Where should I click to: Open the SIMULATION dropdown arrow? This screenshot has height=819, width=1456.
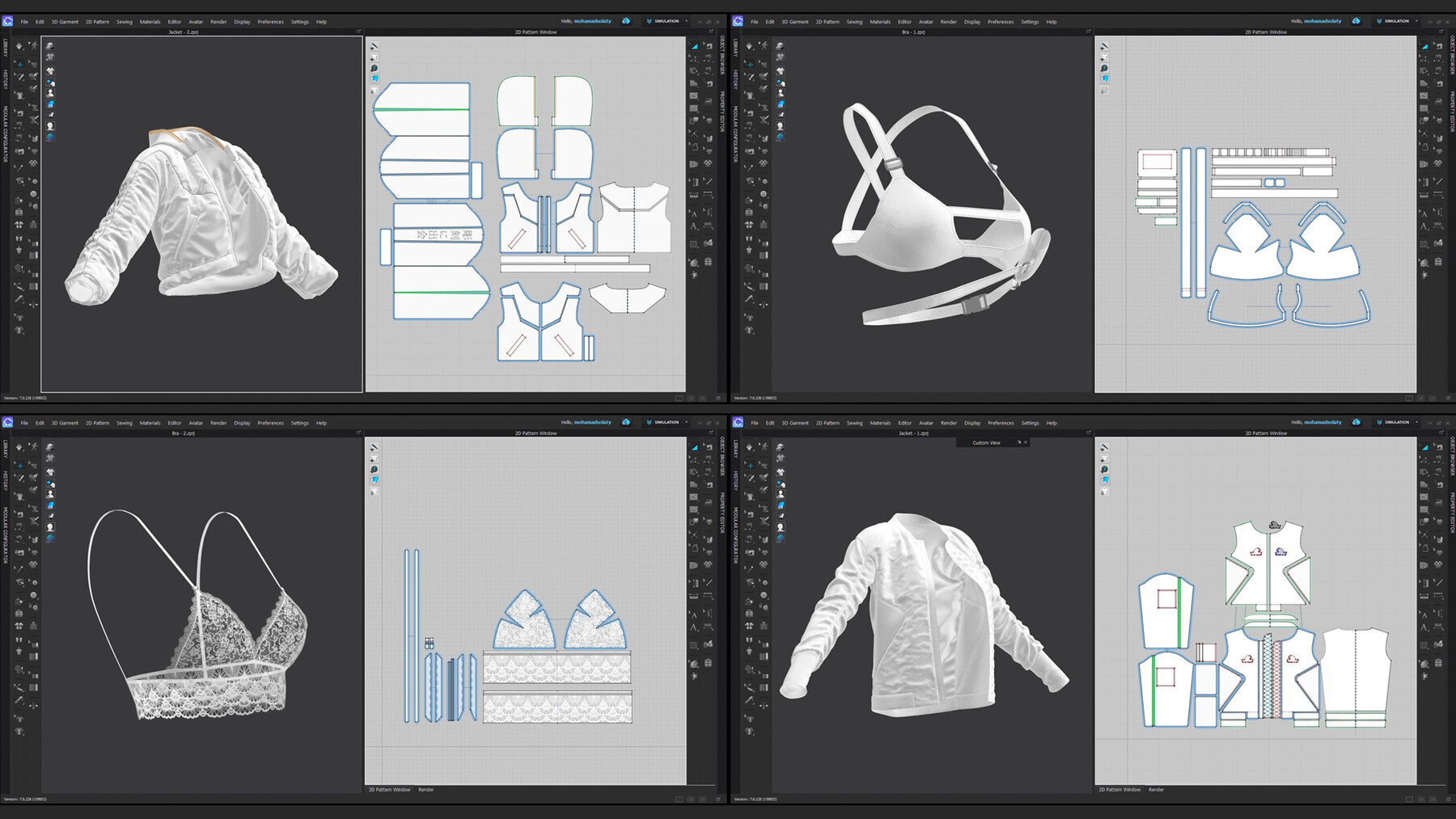point(686,21)
